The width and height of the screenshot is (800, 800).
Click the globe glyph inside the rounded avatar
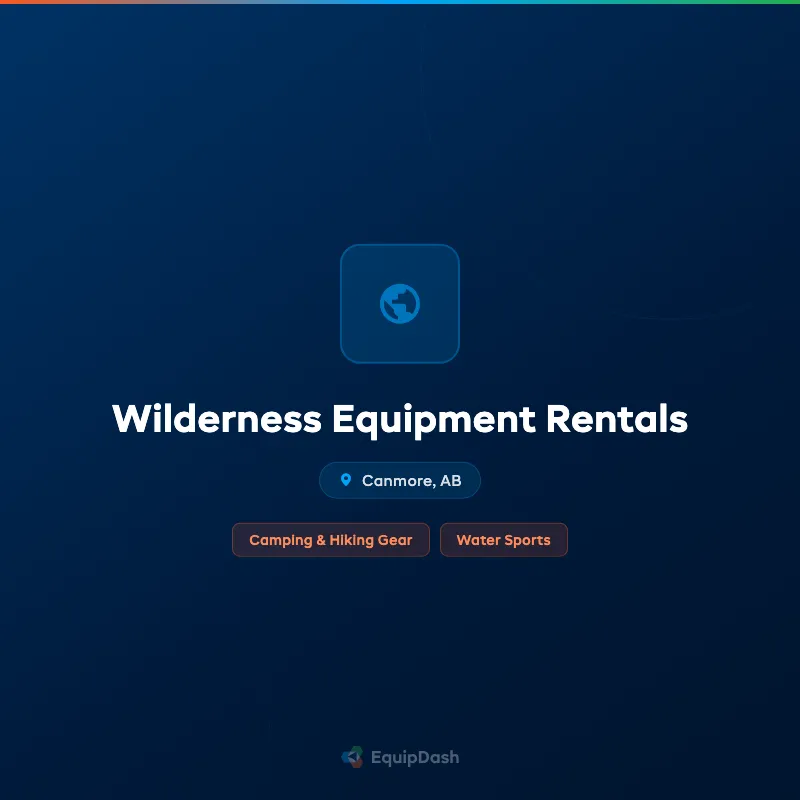400,303
